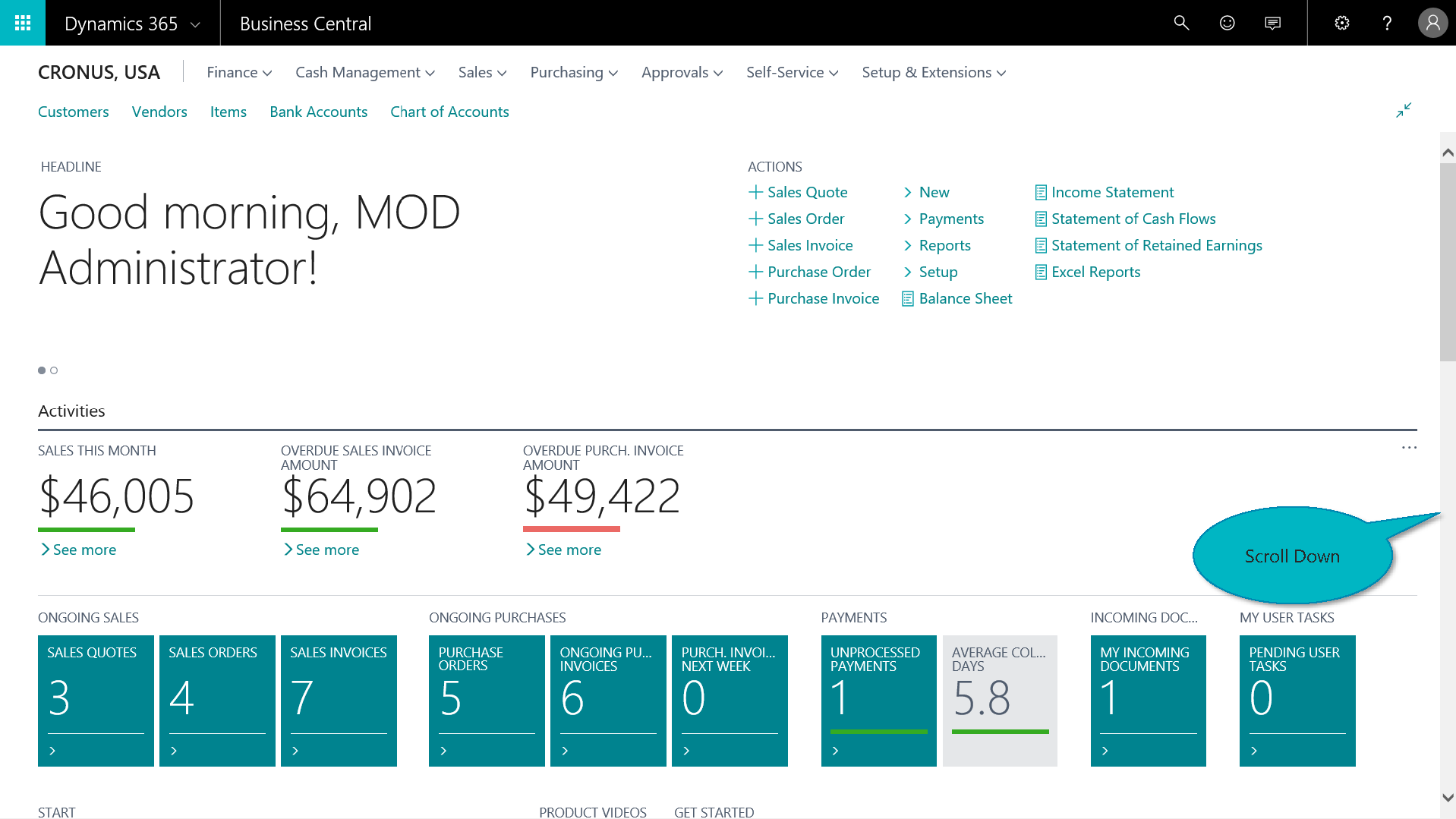Open the Chart of Accounts link
The width and height of the screenshot is (1456, 819).
pyautogui.click(x=449, y=112)
